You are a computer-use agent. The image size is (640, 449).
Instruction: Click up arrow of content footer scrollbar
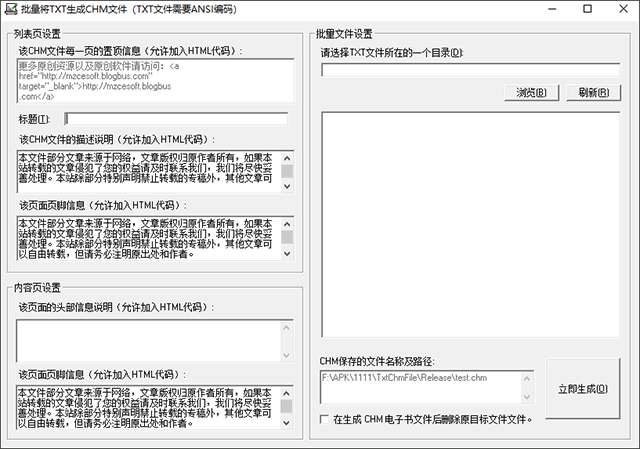coord(287,393)
